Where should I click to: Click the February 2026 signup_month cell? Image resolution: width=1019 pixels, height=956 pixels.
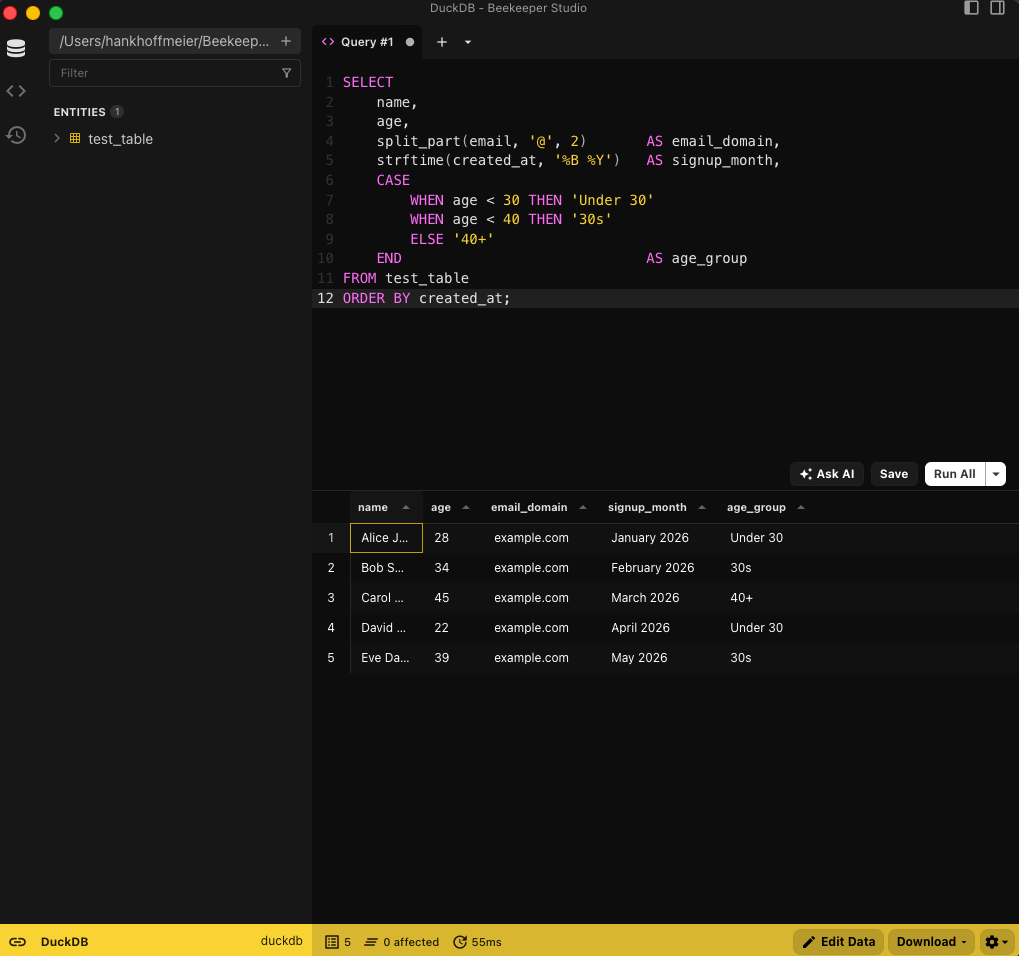click(x=658, y=567)
